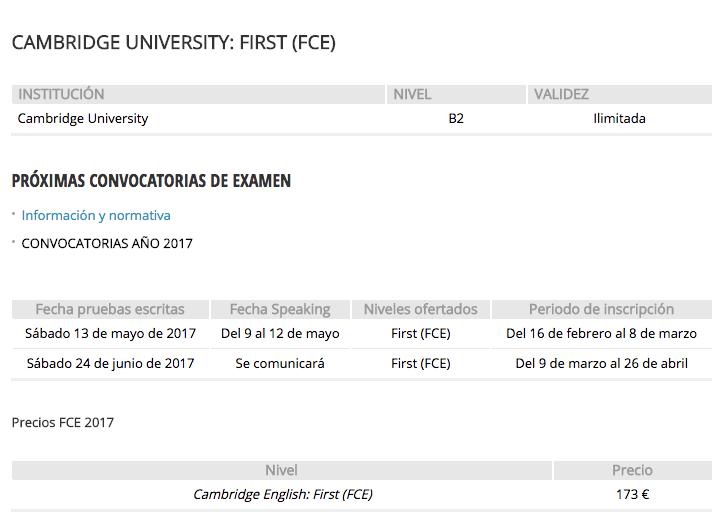
Task: Click the '173 €' price cell
Action: point(632,494)
